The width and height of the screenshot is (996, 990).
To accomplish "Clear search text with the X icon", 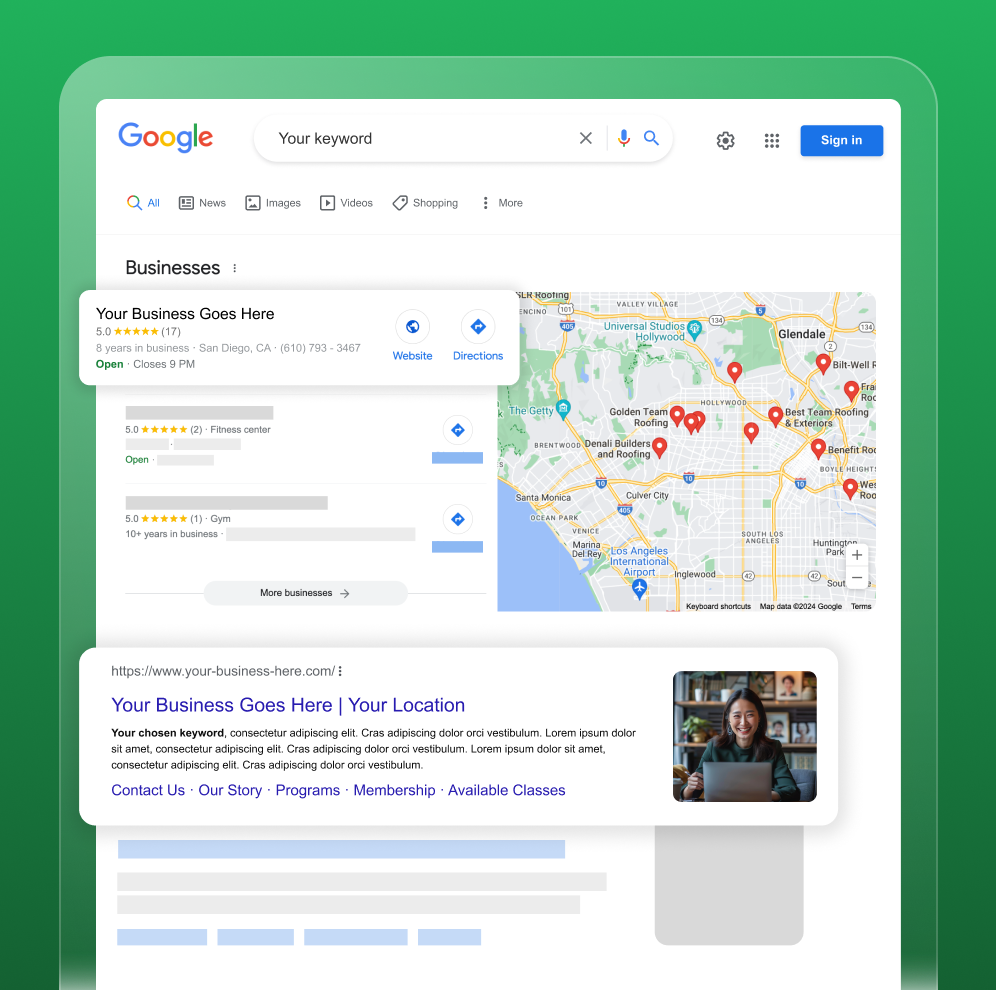I will click(586, 139).
